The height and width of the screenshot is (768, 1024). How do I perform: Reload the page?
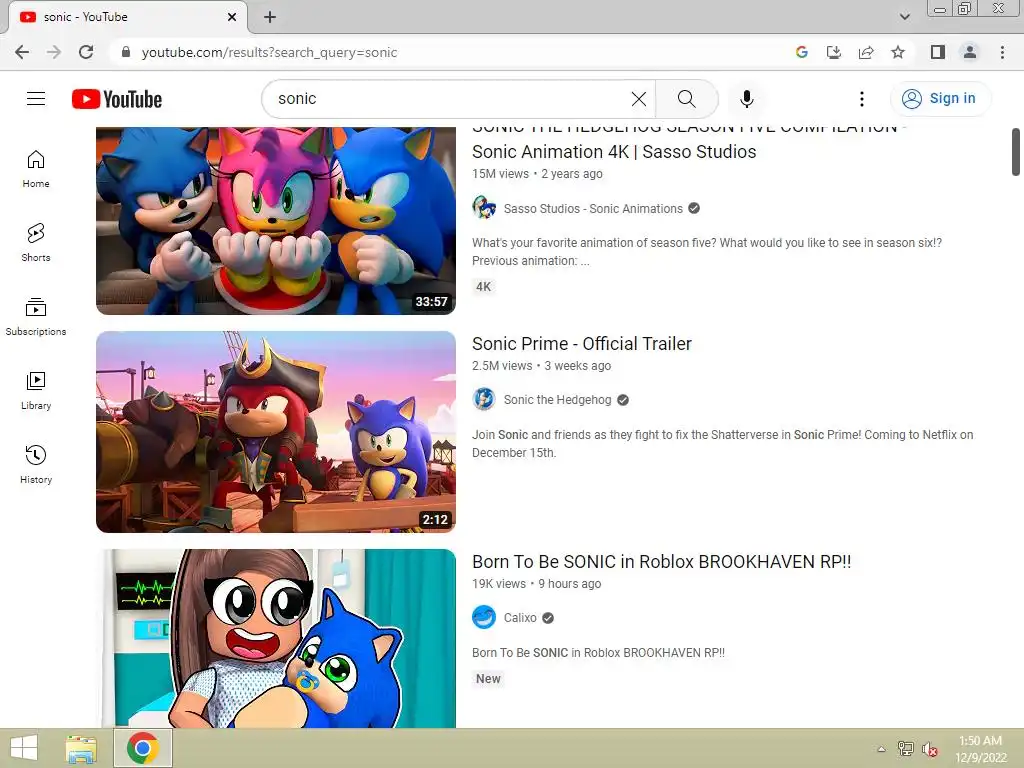click(86, 52)
